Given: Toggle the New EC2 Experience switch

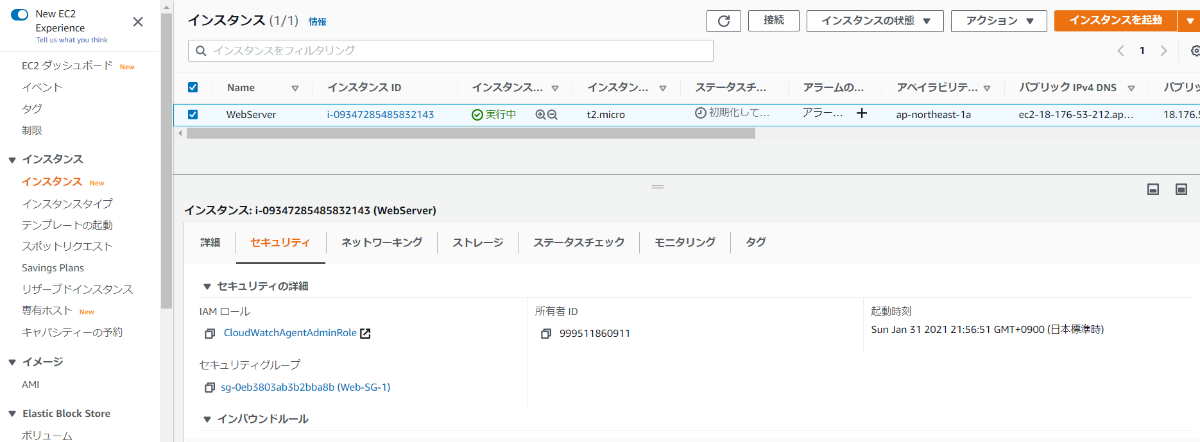Looking at the screenshot, I should (18, 16).
